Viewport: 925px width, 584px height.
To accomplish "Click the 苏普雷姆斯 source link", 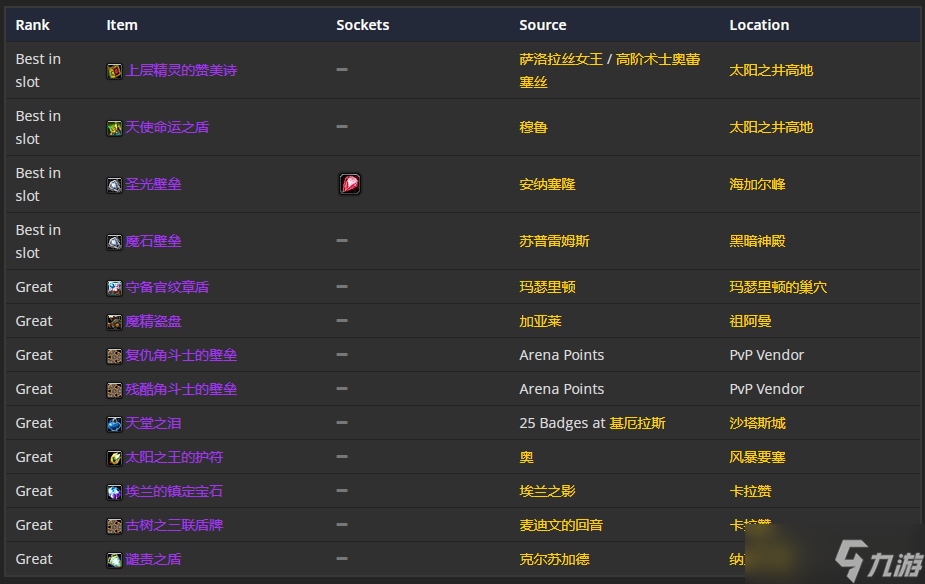I will tap(555, 241).
